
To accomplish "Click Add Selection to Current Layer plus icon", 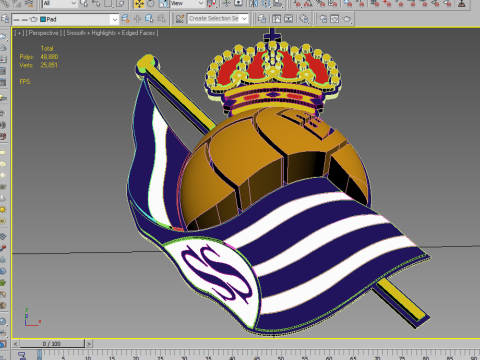I will point(137,19).
